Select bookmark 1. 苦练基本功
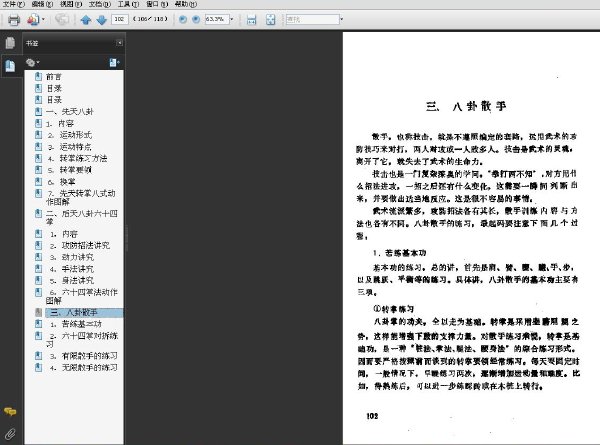 (x=76, y=324)
